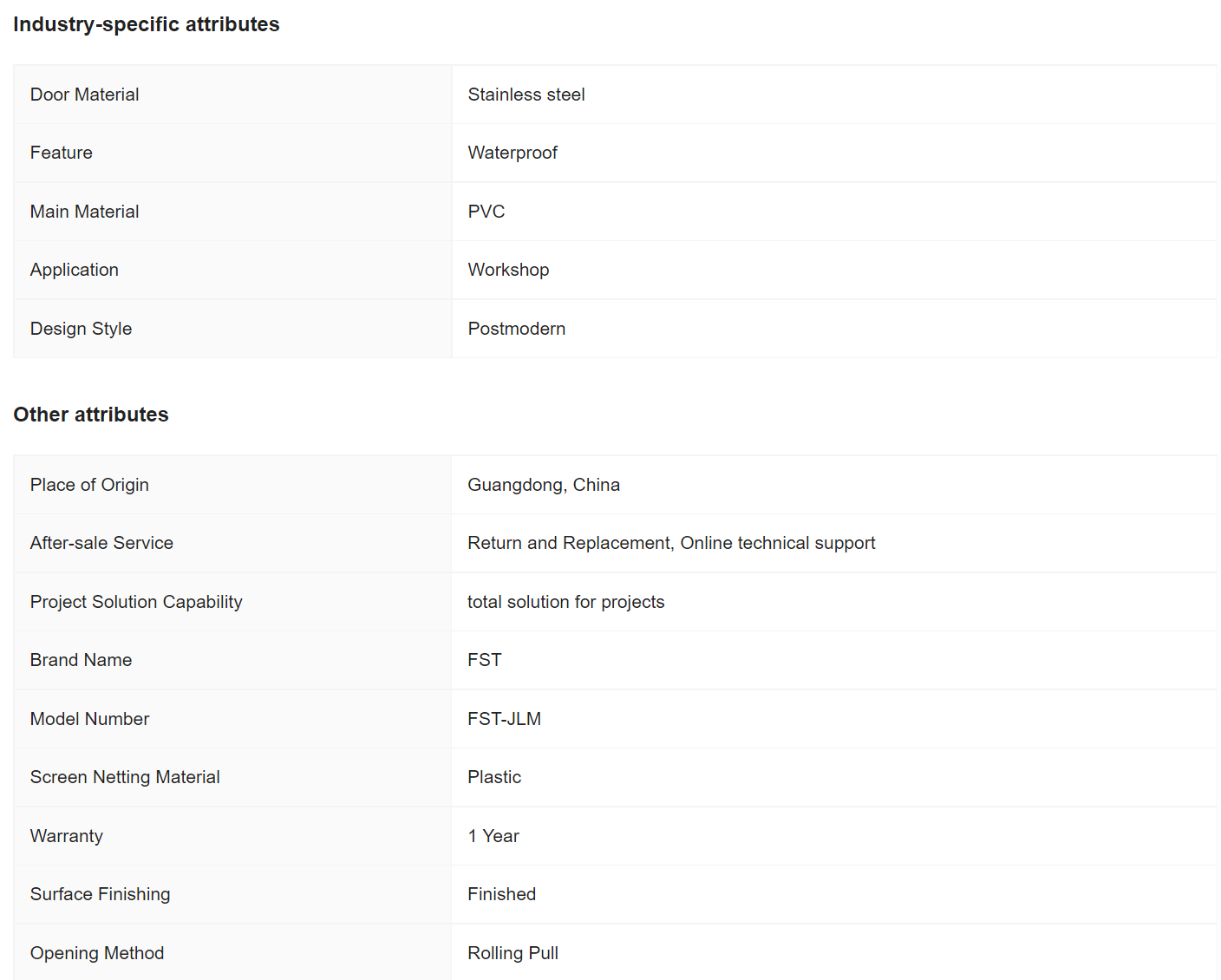Screen dimensions: 1221x980
Task: Click the Postmodern design style value
Action: pos(517,329)
